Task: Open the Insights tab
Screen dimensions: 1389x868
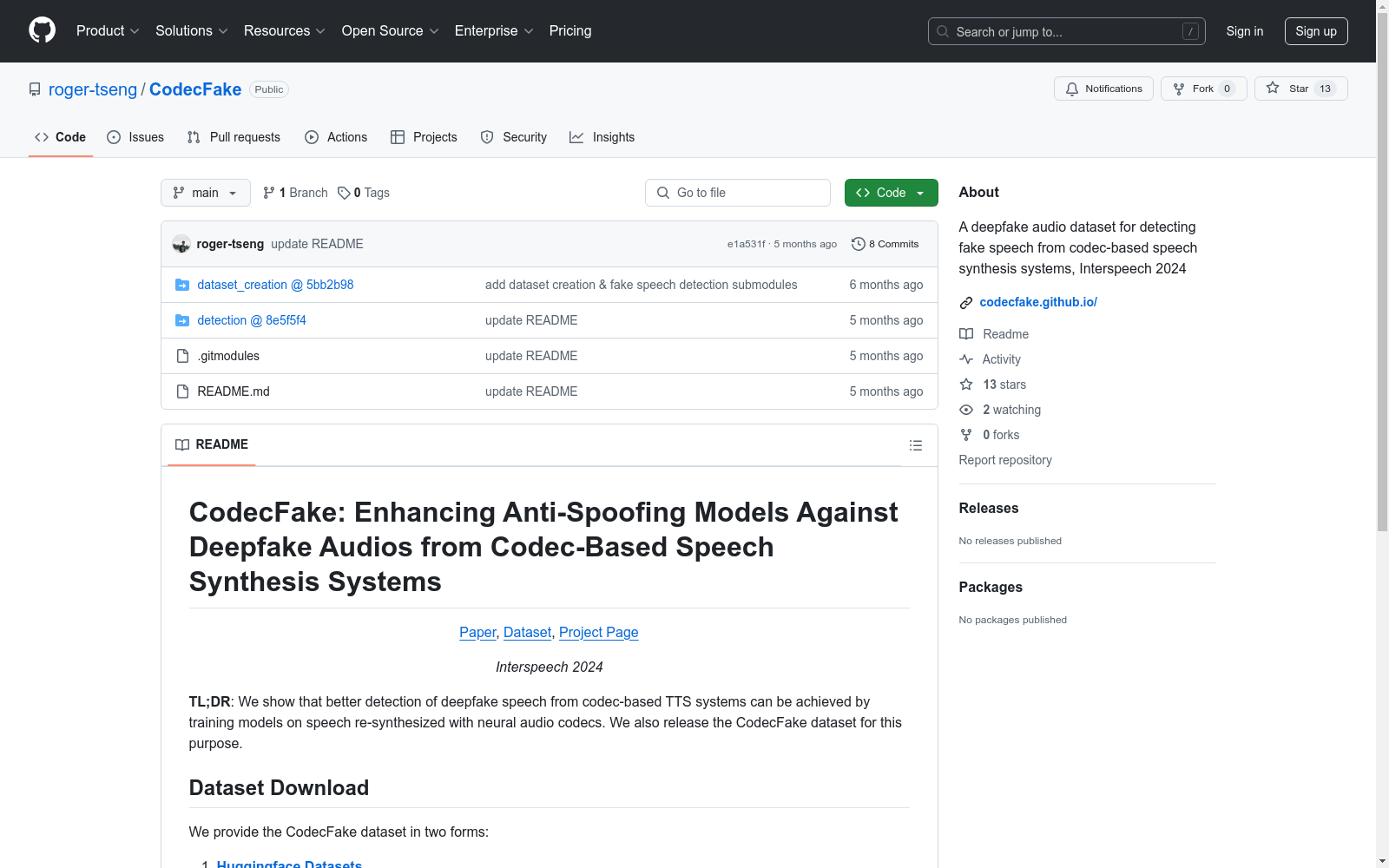Action: 602,137
